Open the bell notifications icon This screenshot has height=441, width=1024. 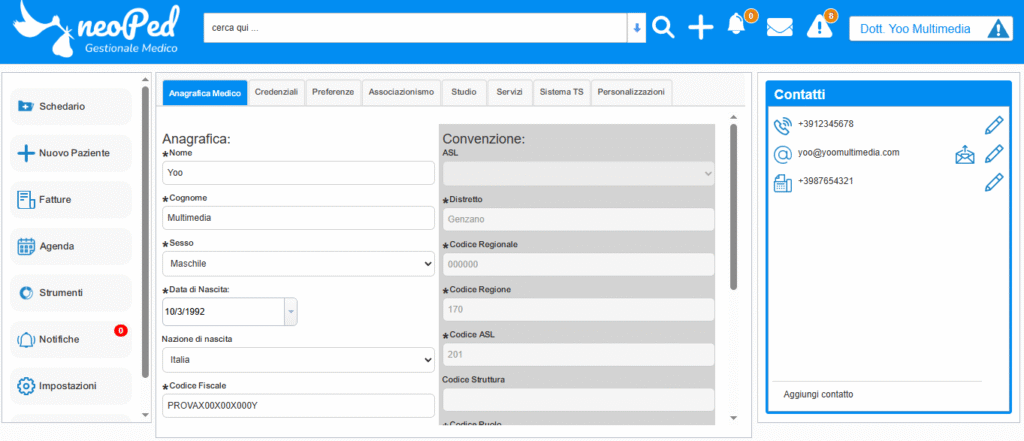pos(737,27)
